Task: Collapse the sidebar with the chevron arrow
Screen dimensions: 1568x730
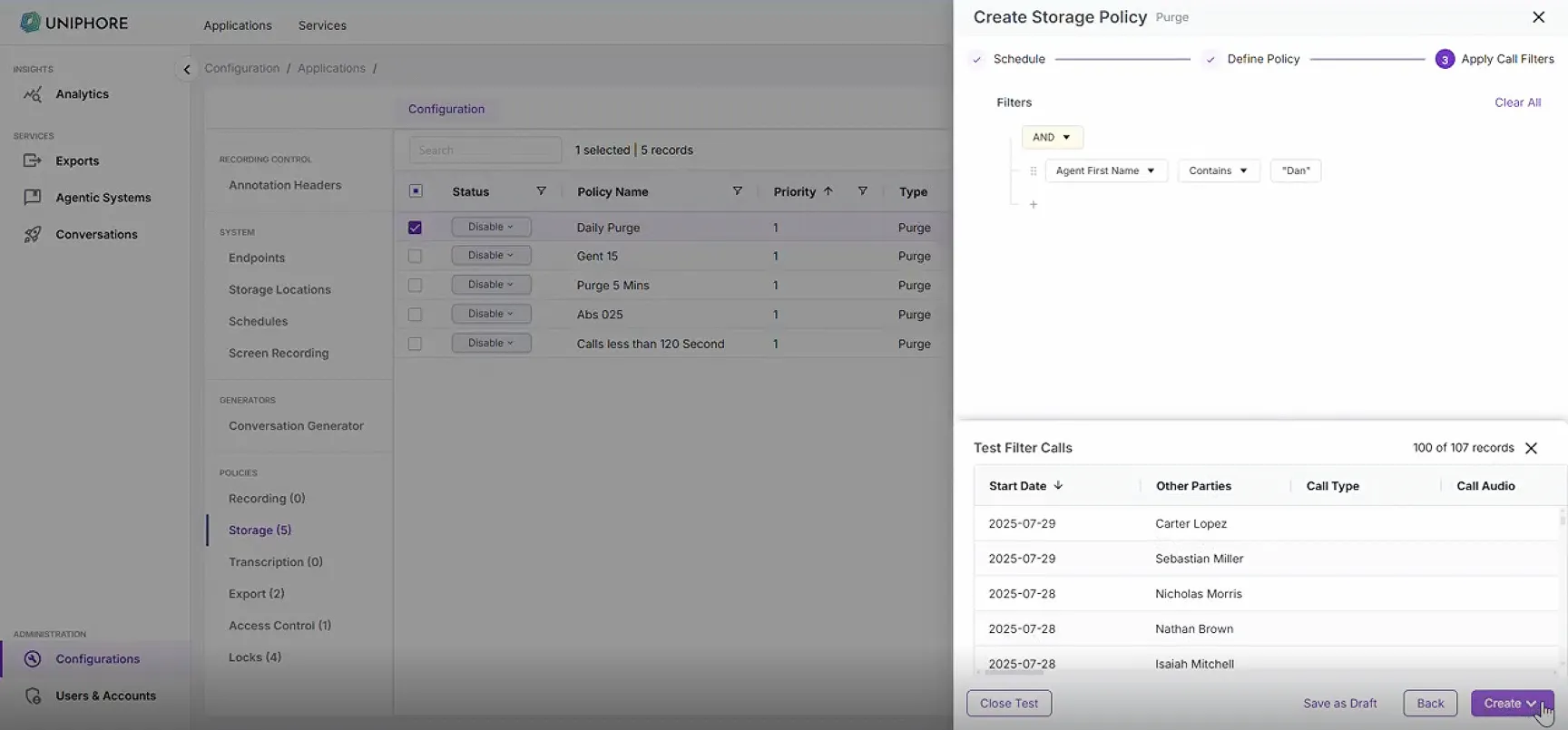Action: pyautogui.click(x=187, y=69)
